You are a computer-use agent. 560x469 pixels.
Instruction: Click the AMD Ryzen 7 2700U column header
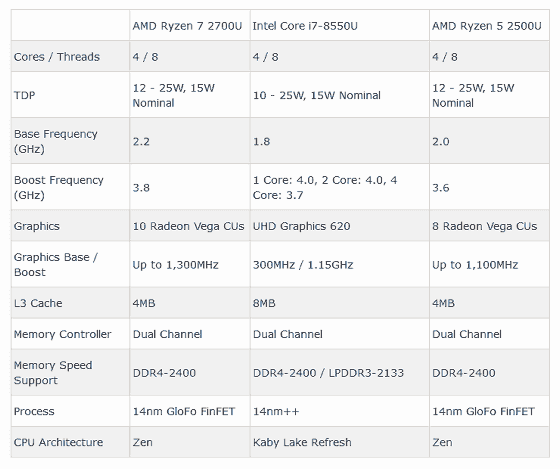click(190, 25)
